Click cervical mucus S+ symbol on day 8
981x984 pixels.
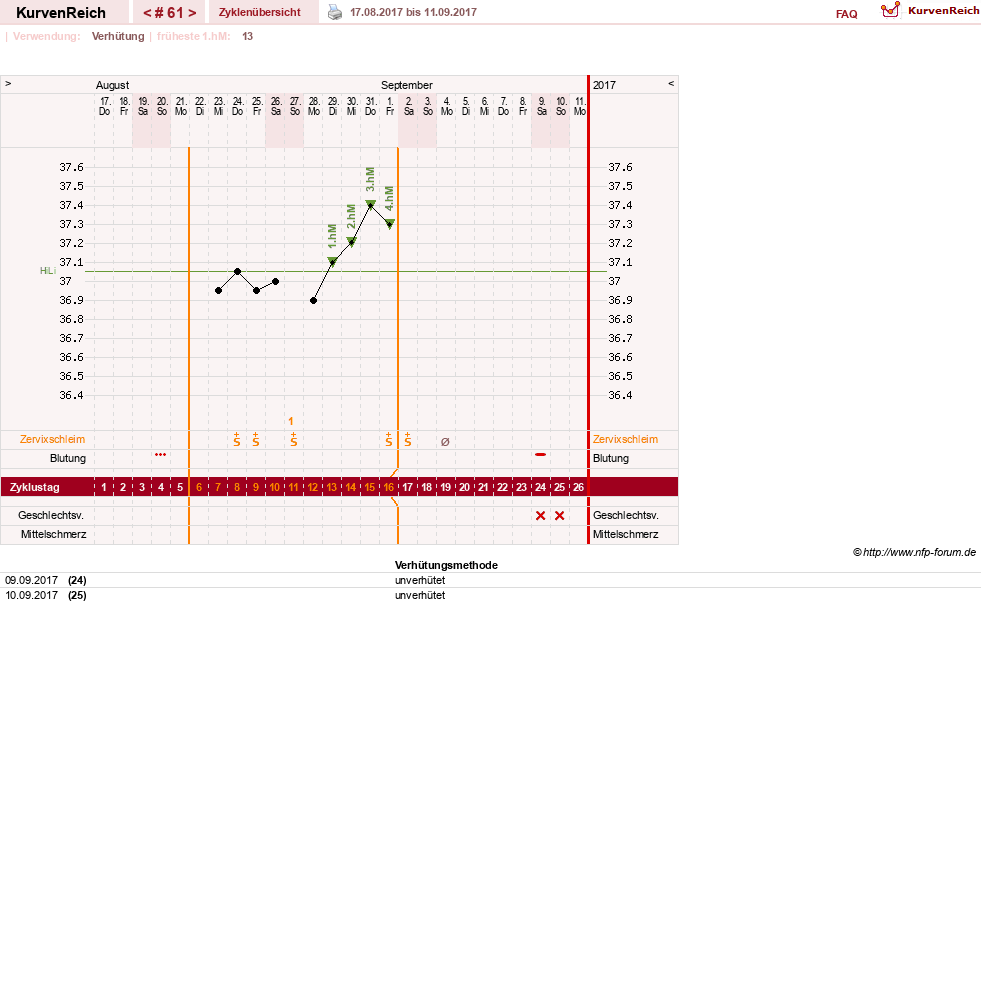point(237,439)
